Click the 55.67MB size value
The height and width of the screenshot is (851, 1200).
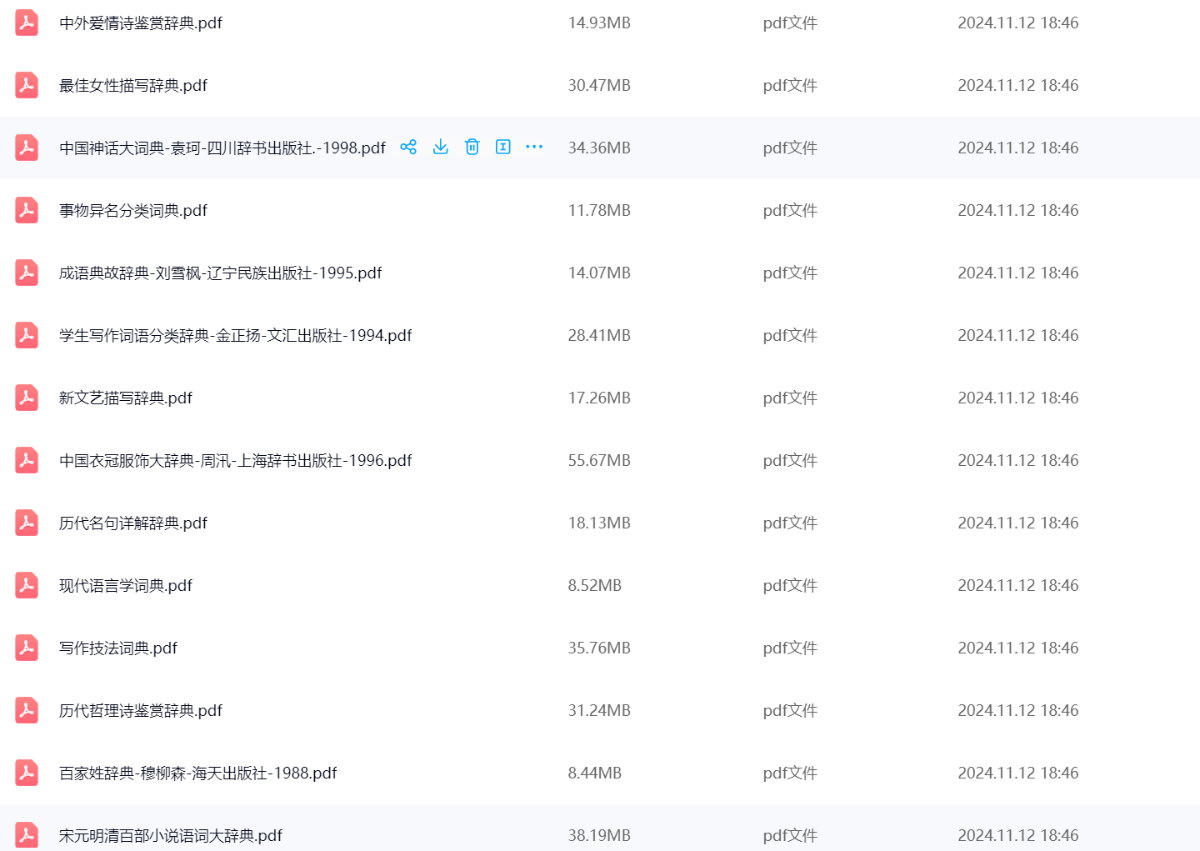pyautogui.click(x=599, y=461)
